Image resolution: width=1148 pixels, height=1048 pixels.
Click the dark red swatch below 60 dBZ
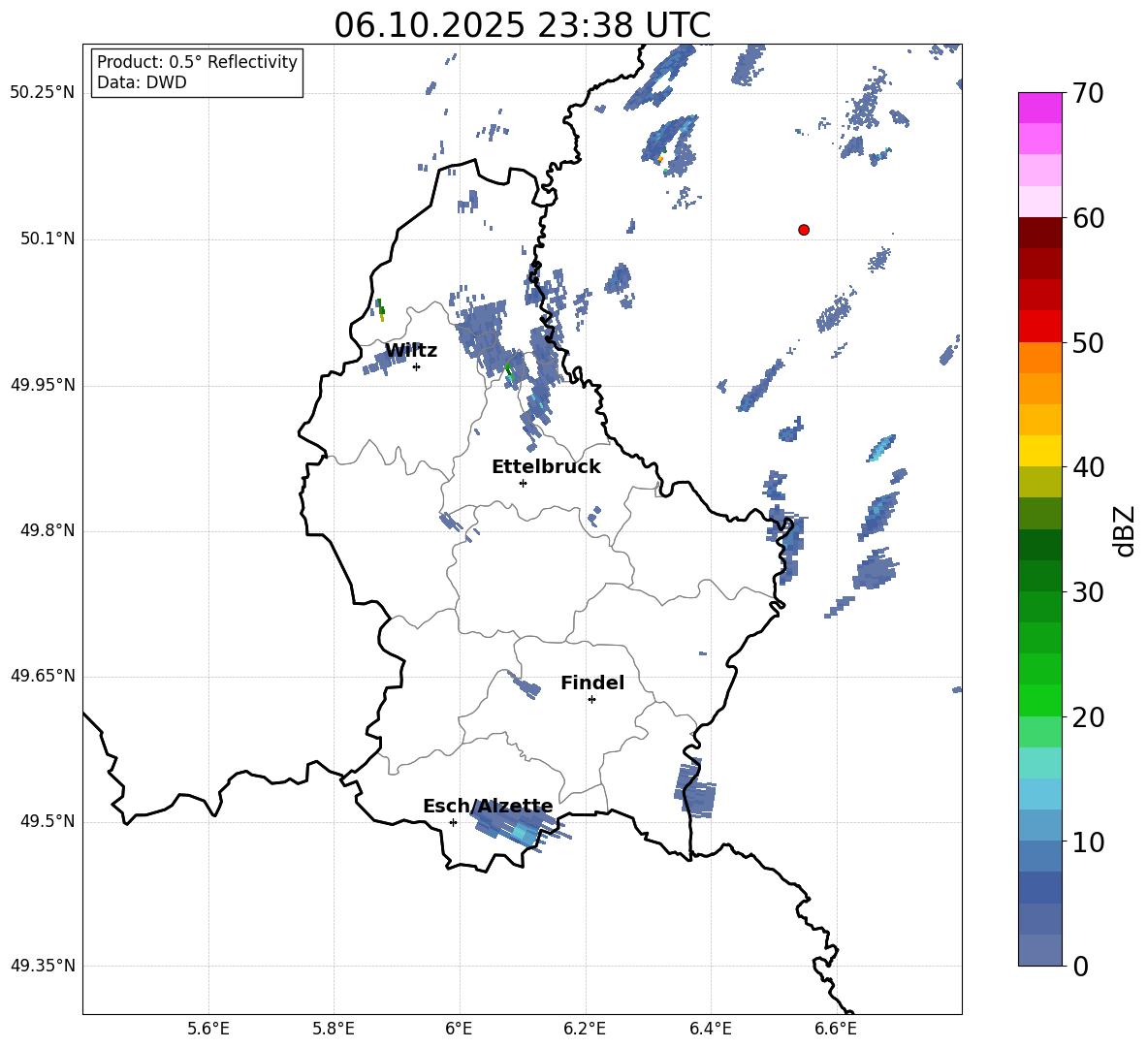coord(1040,233)
